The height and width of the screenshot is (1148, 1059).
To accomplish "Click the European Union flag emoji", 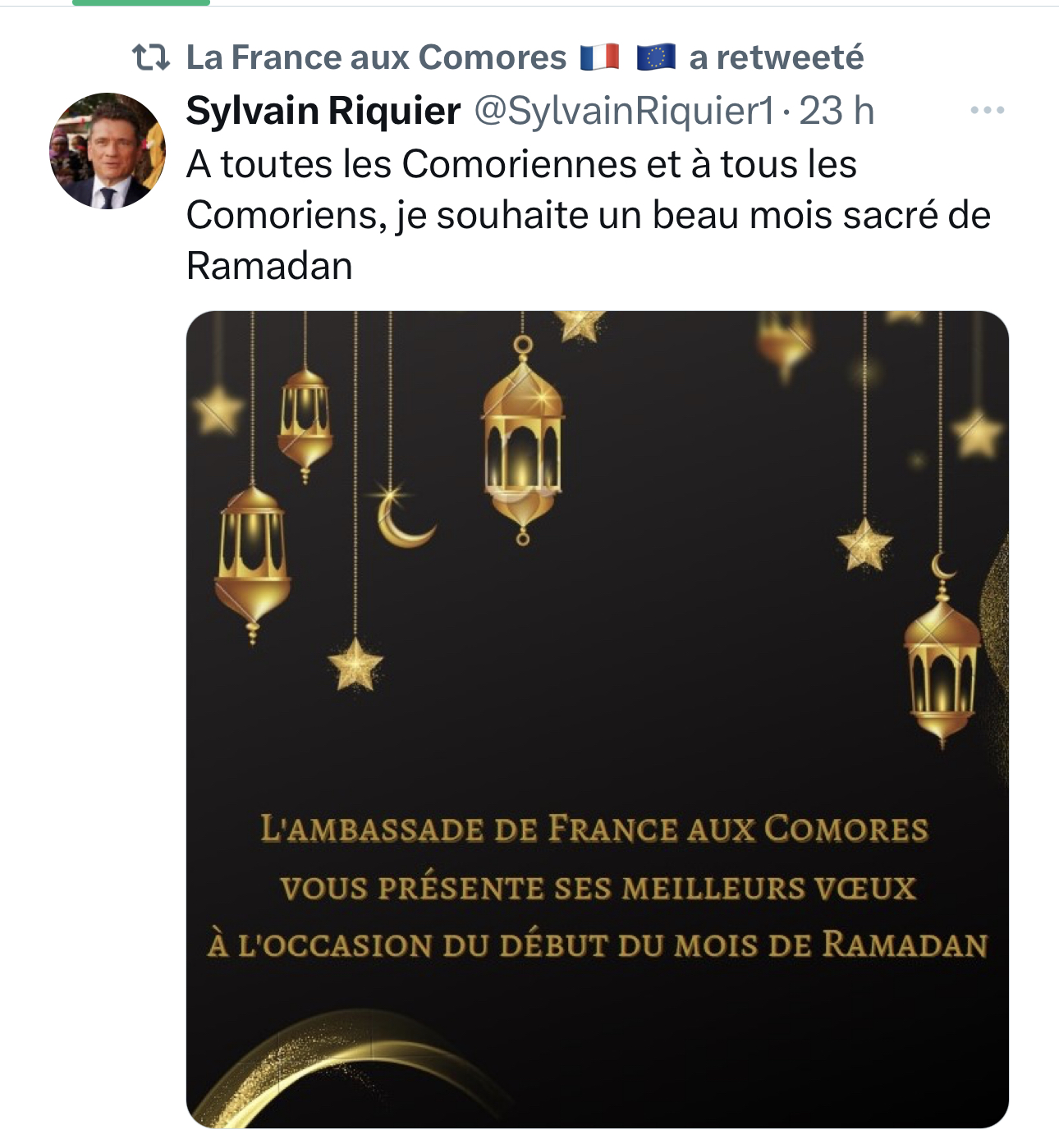I will (656, 57).
